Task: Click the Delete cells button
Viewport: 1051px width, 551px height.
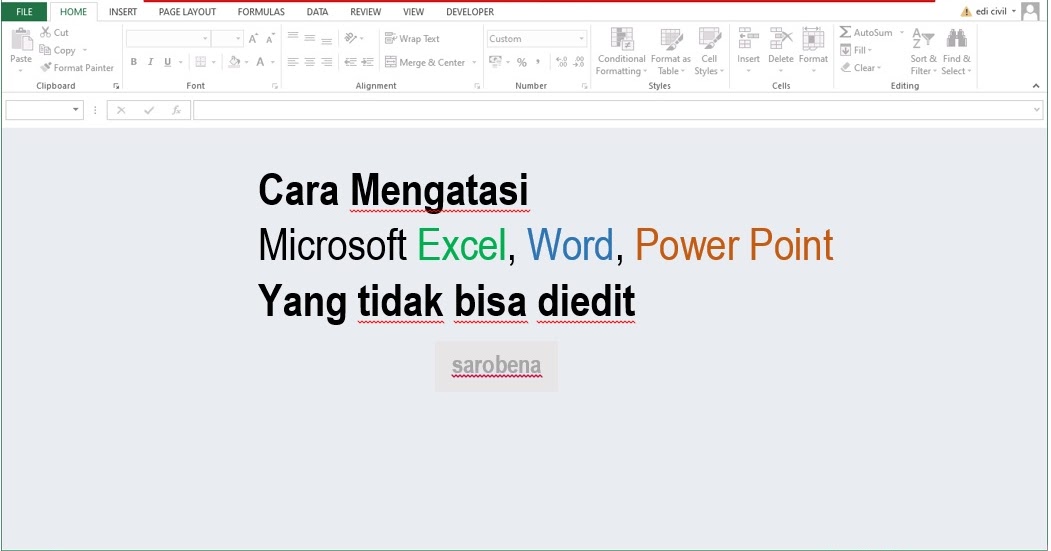Action: [780, 50]
